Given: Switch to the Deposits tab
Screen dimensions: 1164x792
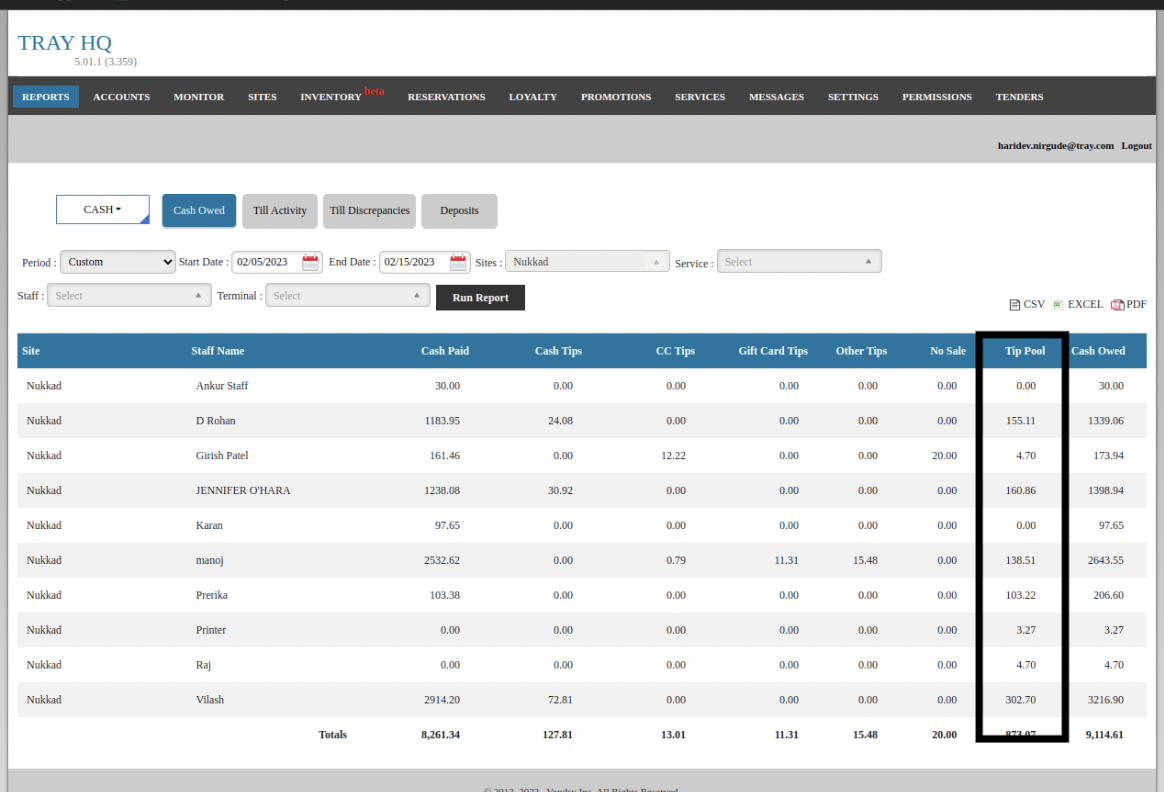Looking at the screenshot, I should pyautogui.click(x=460, y=211).
